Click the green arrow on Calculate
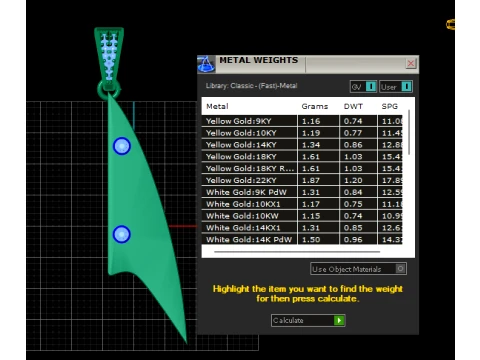The width and height of the screenshot is (480, 360). coord(339,320)
